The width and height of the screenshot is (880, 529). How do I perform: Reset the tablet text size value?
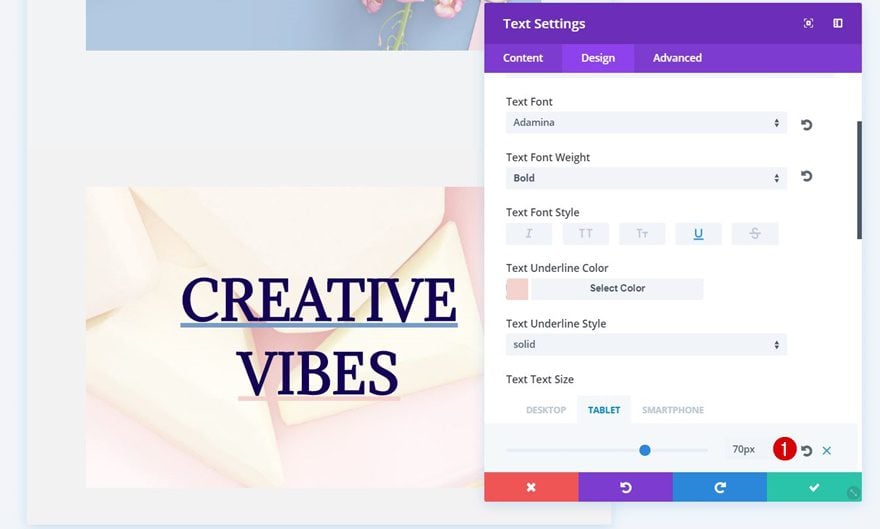806,450
